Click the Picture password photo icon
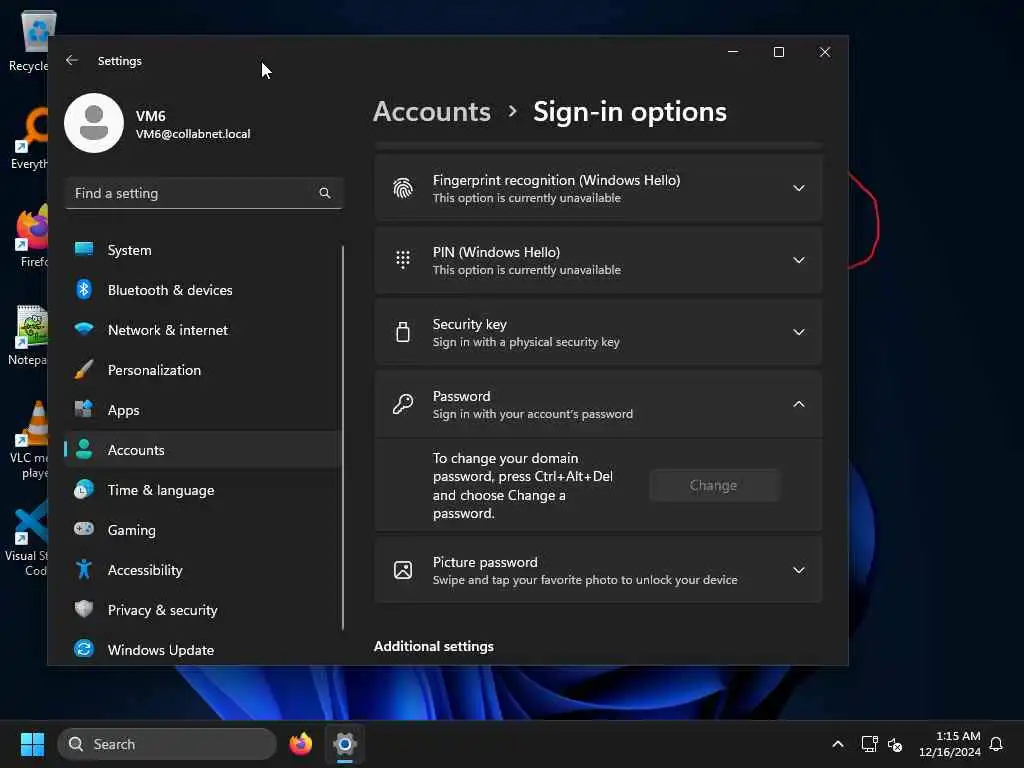Image resolution: width=1024 pixels, height=768 pixels. click(403, 569)
